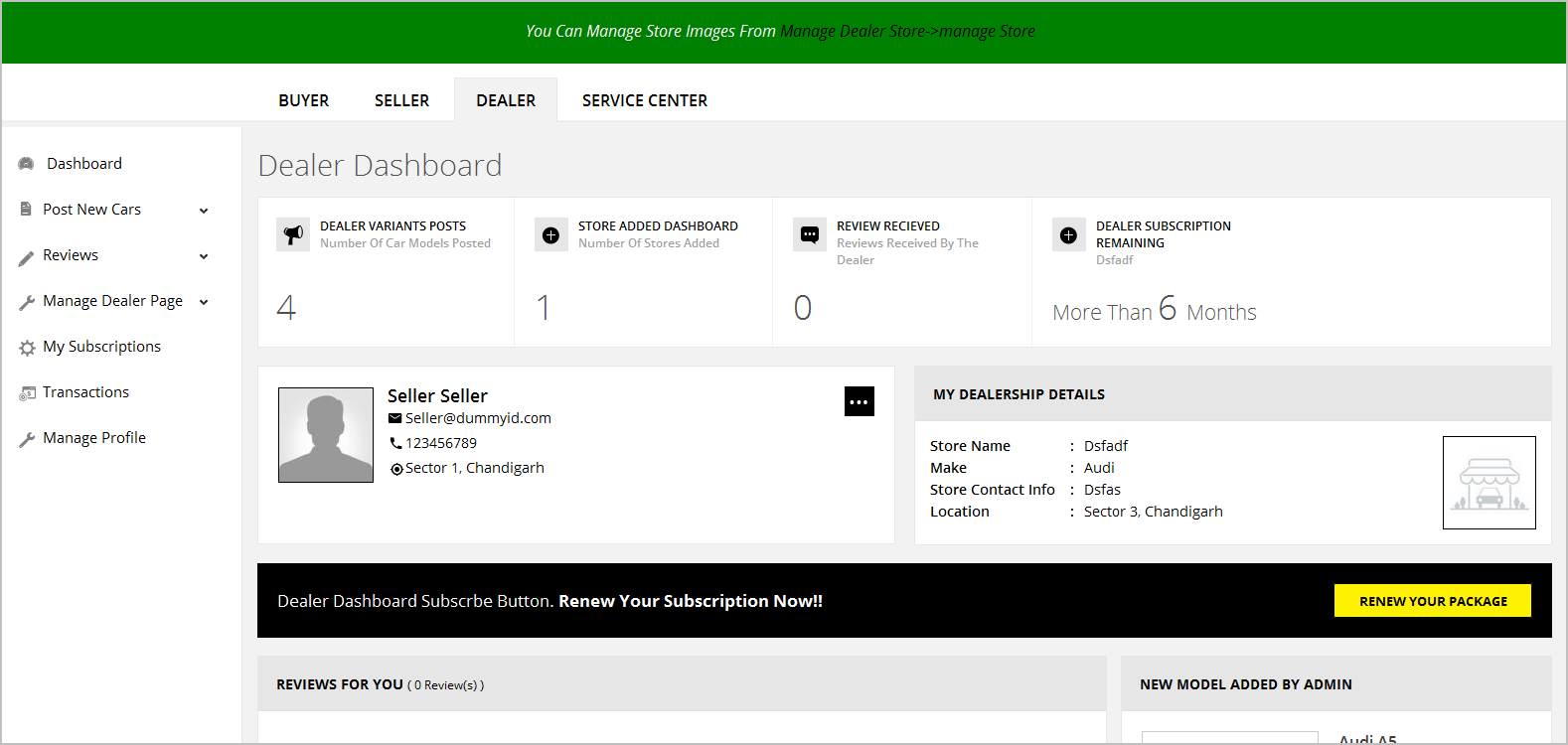
Task: Open My Subscriptions page
Action: [x=101, y=347]
